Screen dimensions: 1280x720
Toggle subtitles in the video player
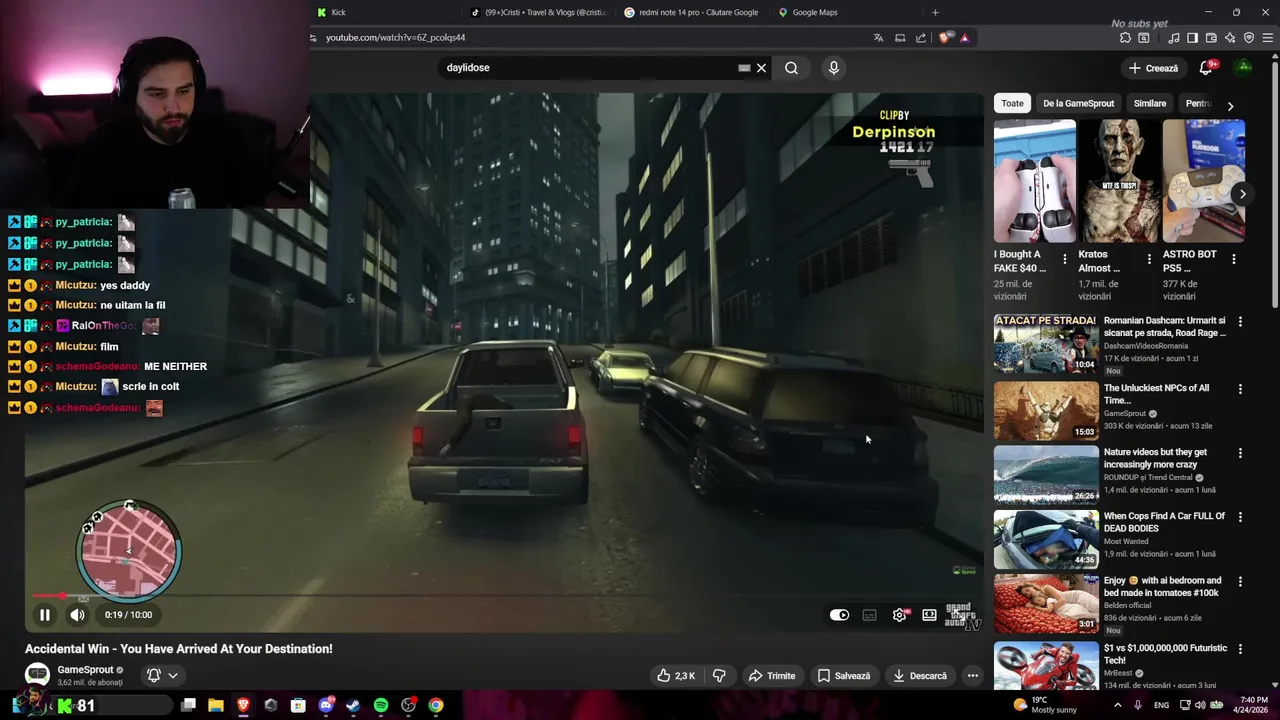coord(870,615)
